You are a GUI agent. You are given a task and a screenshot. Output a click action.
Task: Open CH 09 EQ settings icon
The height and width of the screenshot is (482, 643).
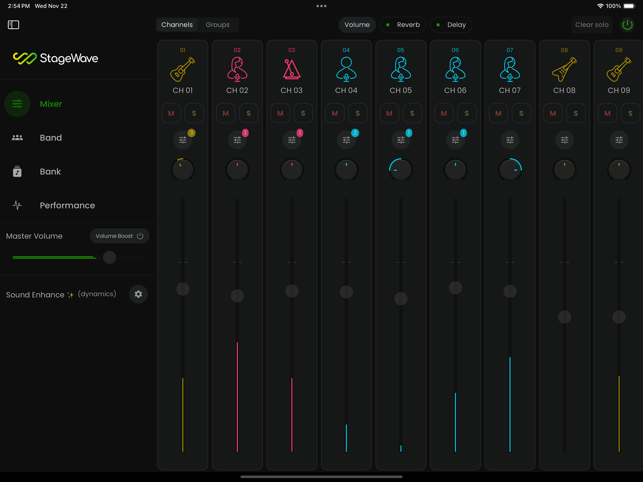619,140
